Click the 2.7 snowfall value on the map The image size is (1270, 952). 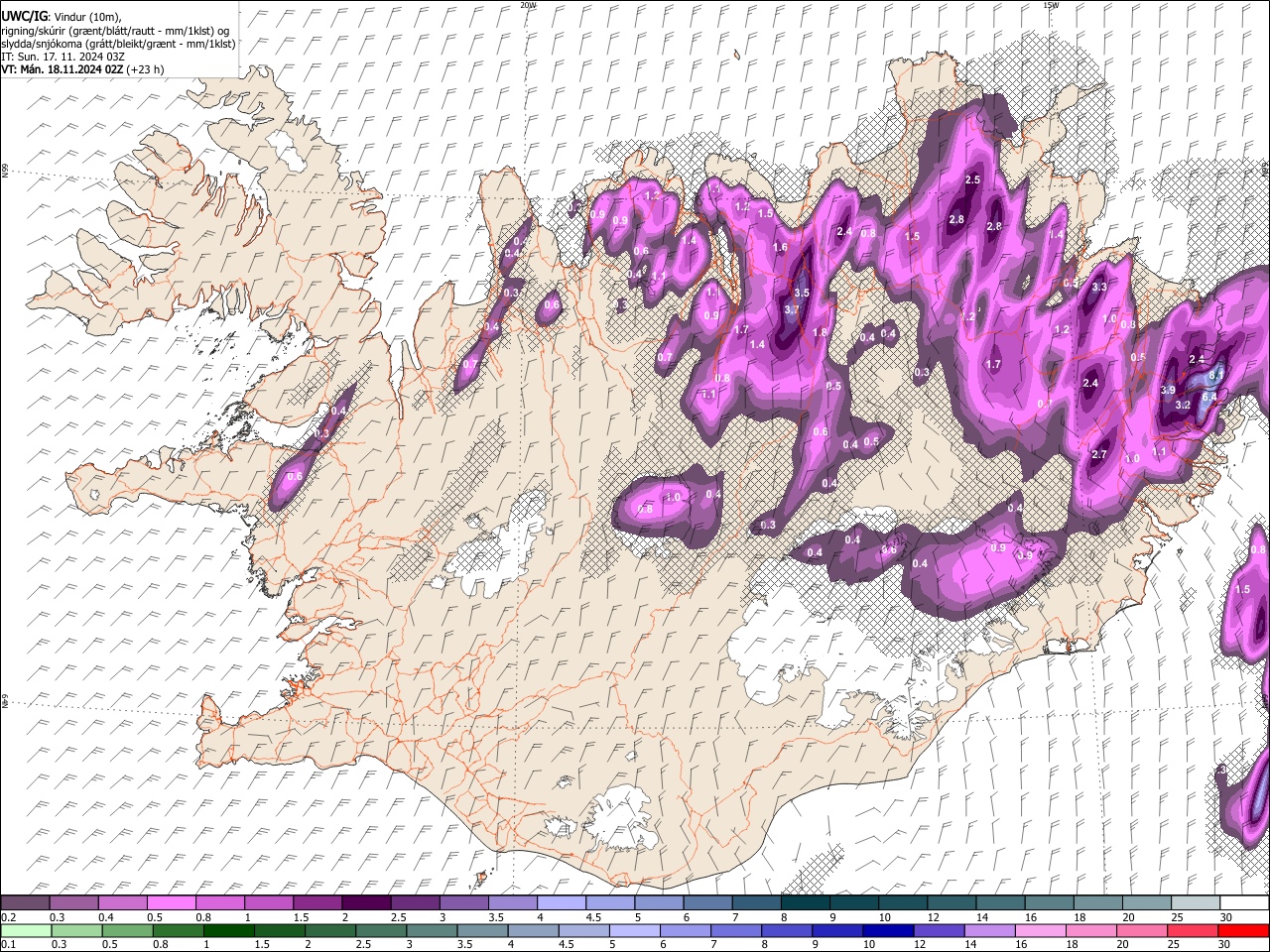1098,455
